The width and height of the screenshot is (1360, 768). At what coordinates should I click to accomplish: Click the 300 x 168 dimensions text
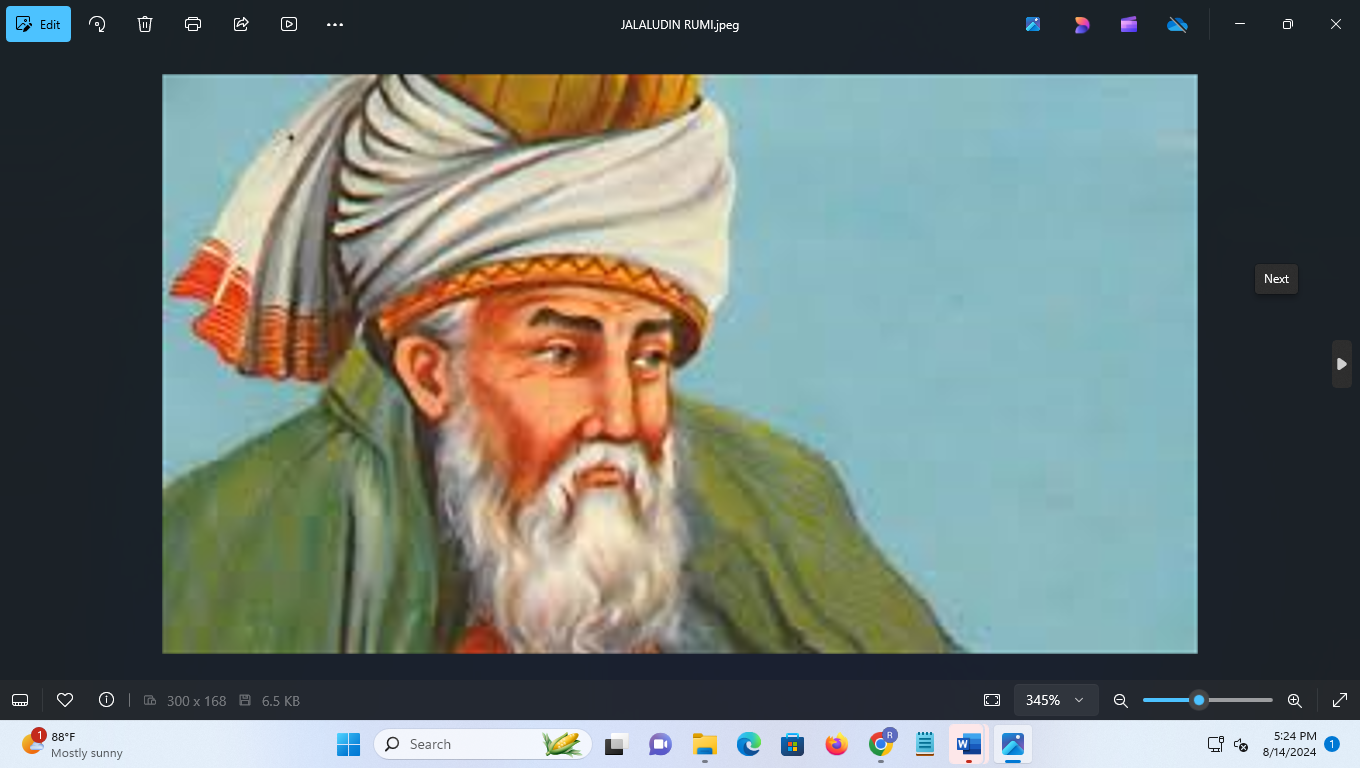tap(196, 701)
